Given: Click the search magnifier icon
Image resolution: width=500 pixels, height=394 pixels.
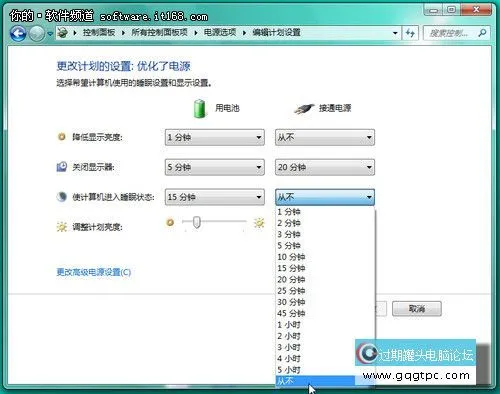Looking at the screenshot, I should (x=482, y=33).
